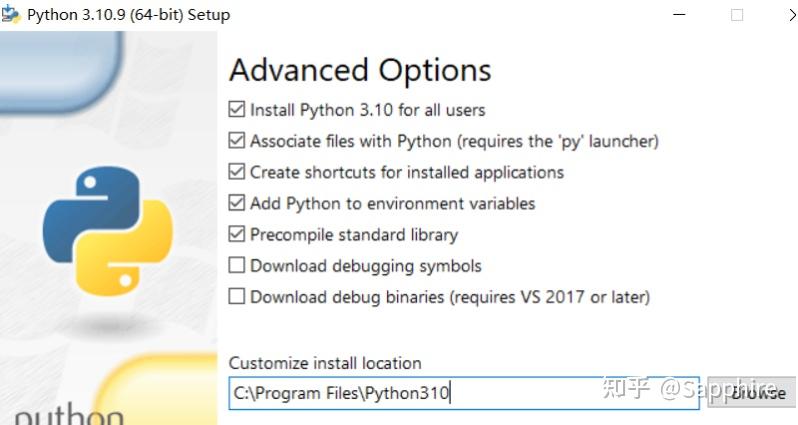Click the Python 3.10.9 Setup title text

point(128,15)
